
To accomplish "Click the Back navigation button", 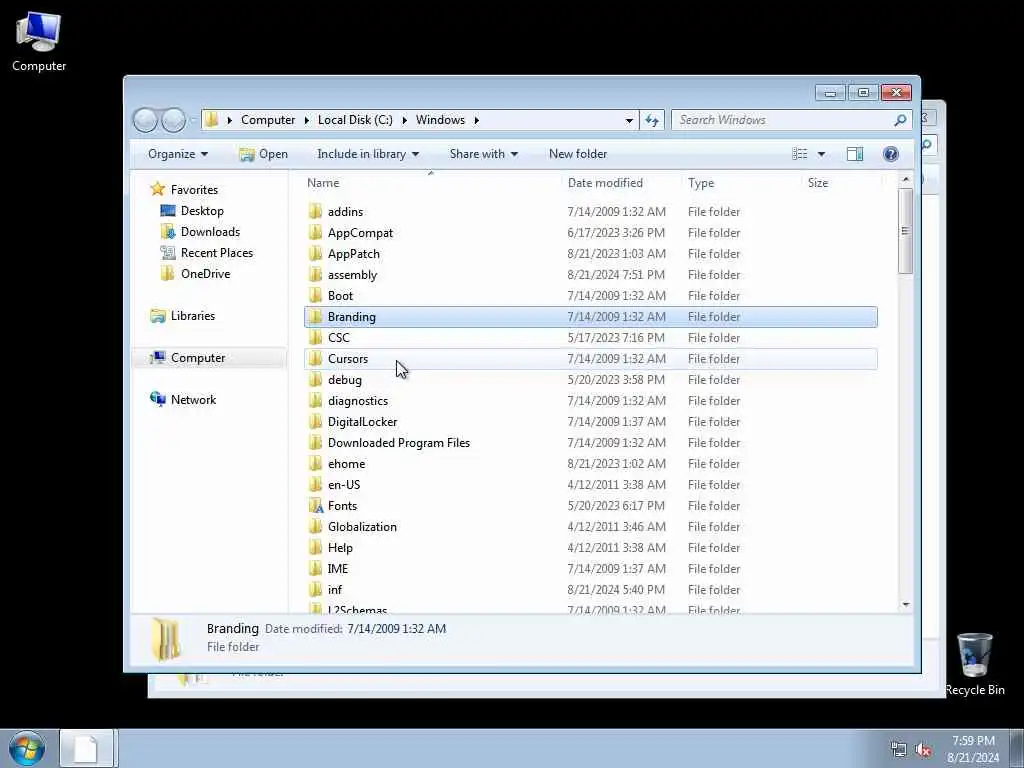I will (145, 120).
